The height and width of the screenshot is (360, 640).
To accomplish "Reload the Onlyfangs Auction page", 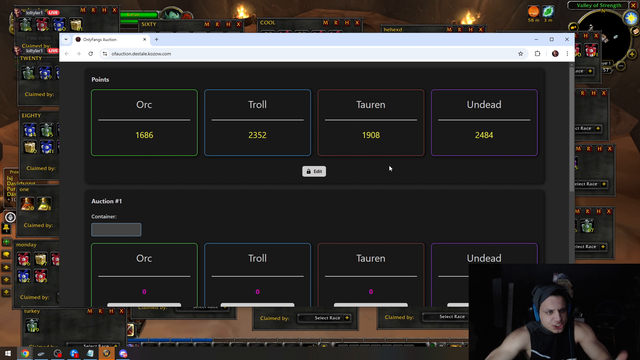I will (91, 54).
